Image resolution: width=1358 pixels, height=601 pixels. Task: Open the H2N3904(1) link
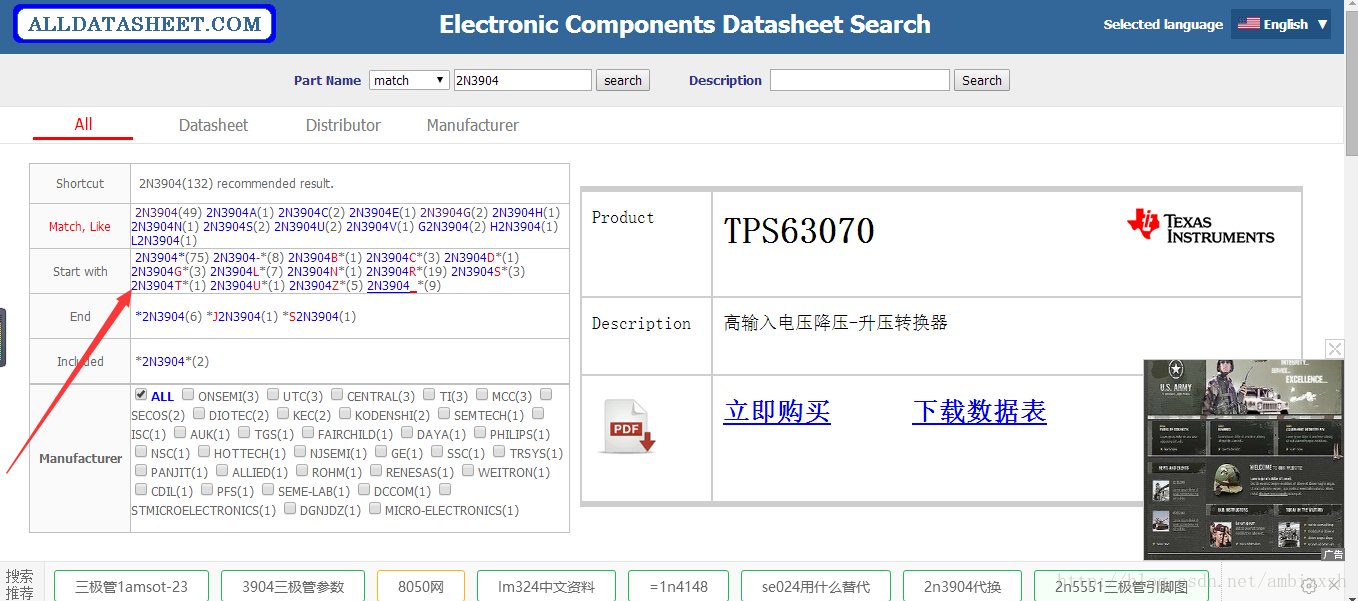coord(524,226)
